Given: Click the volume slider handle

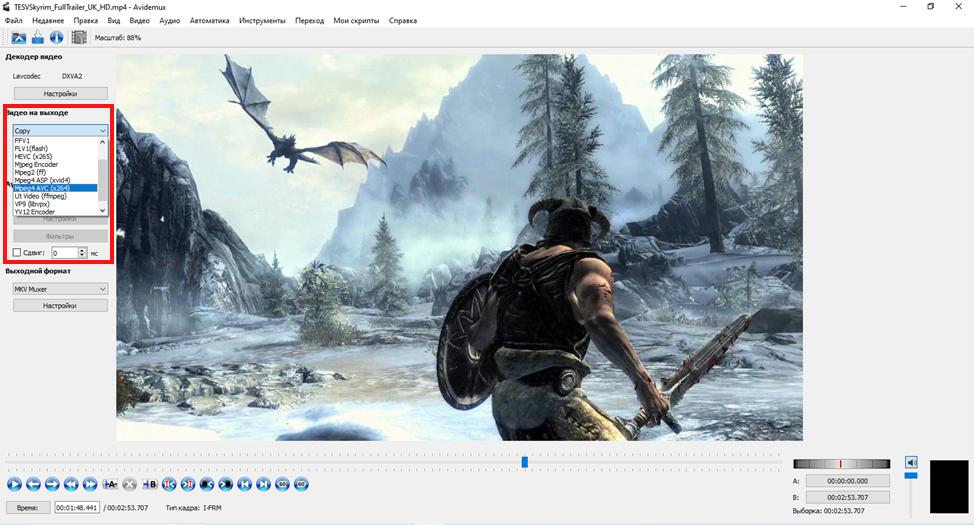Looking at the screenshot, I should 911,476.
